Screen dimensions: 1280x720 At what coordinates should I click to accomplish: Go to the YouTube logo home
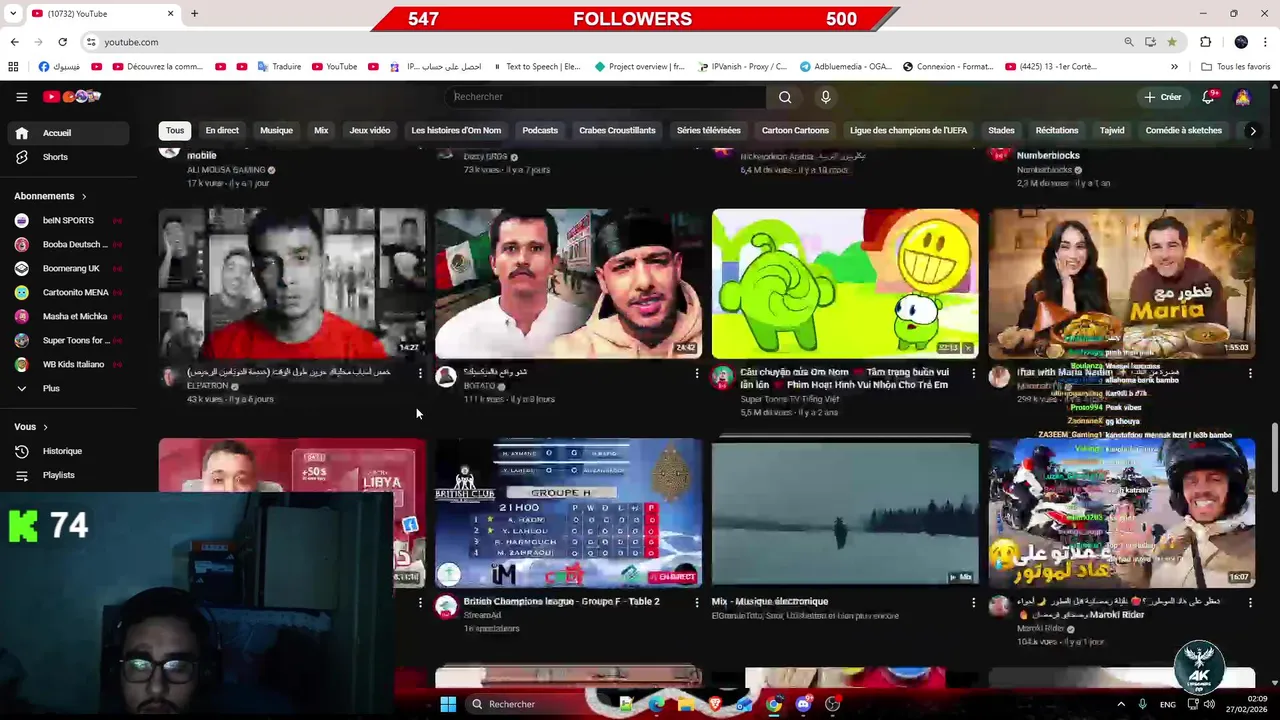pyautogui.click(x=72, y=97)
